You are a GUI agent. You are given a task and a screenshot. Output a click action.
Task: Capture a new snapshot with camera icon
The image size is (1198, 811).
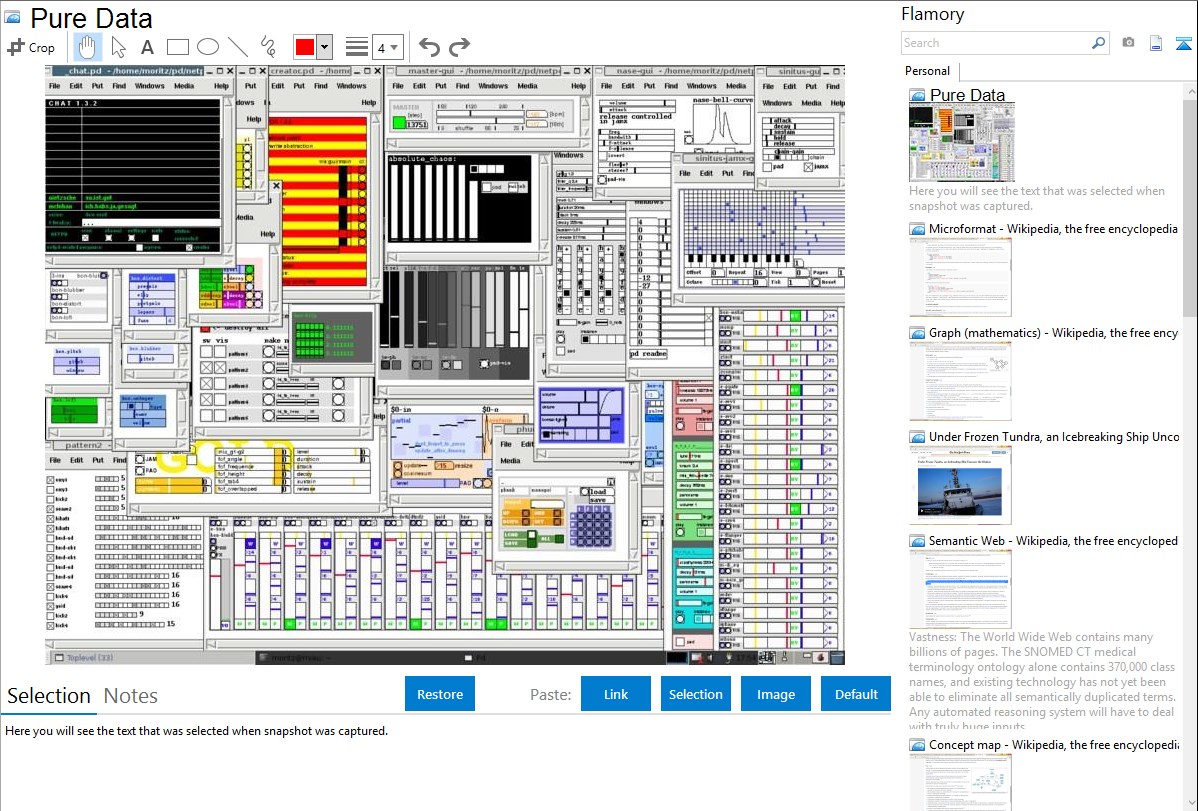pos(1128,43)
